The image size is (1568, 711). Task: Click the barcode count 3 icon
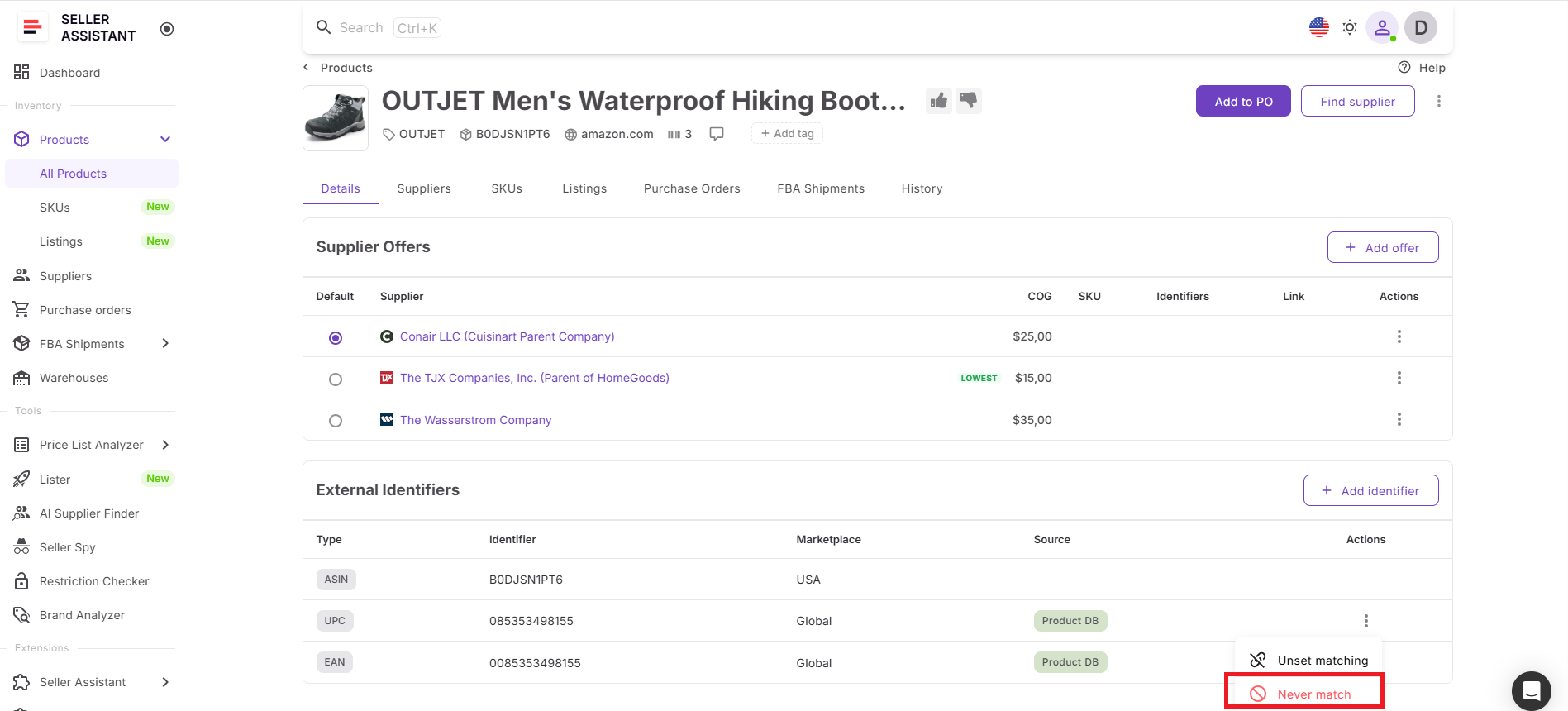click(679, 134)
